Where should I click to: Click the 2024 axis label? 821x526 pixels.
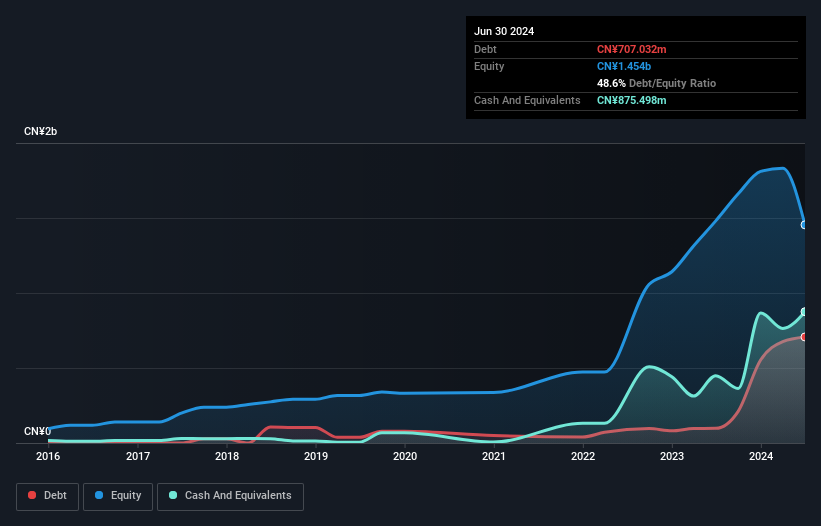pos(761,456)
